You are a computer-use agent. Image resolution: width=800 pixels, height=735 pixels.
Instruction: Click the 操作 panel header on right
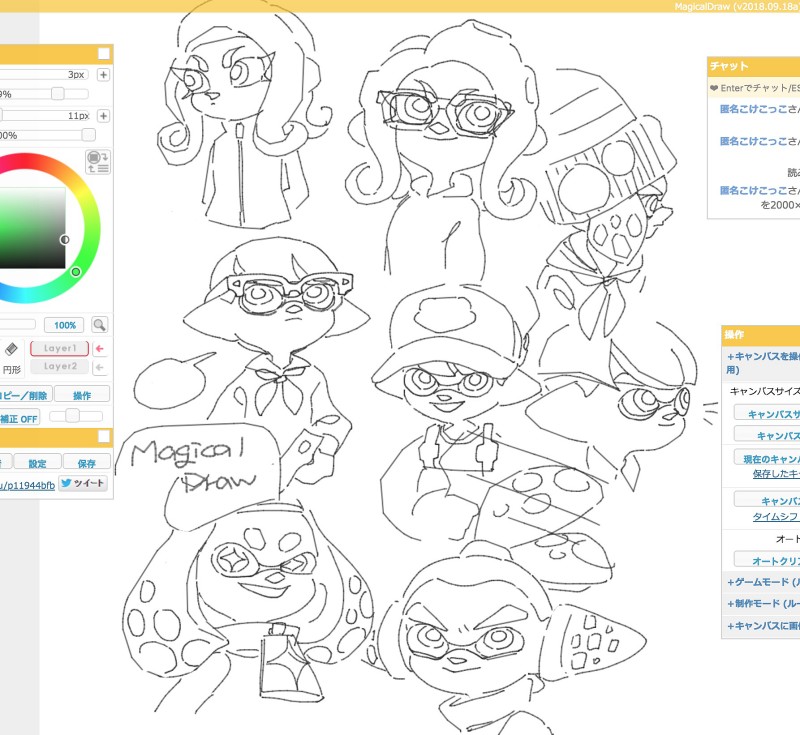(761, 335)
